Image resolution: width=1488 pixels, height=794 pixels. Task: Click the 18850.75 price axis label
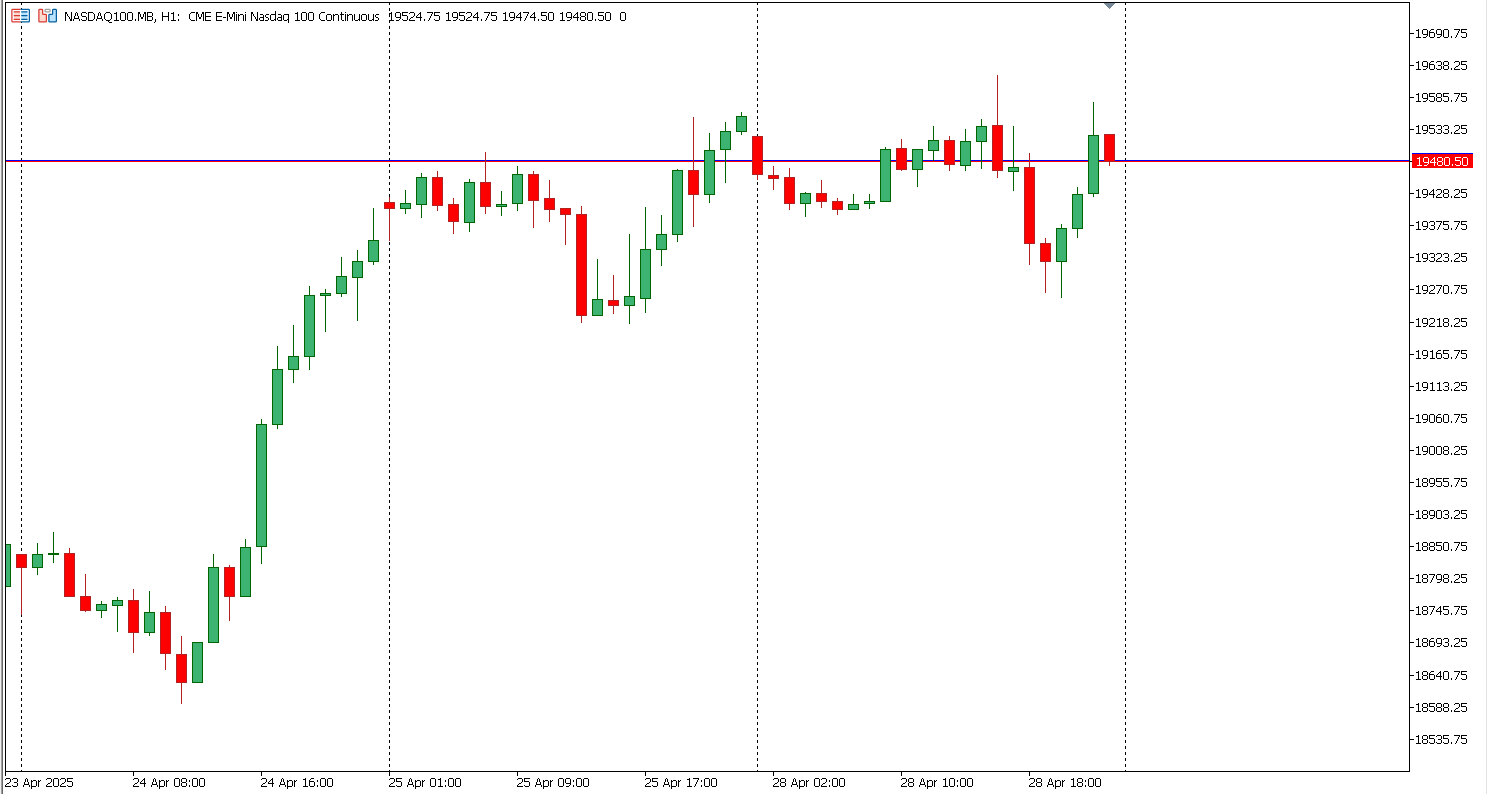click(x=1441, y=546)
